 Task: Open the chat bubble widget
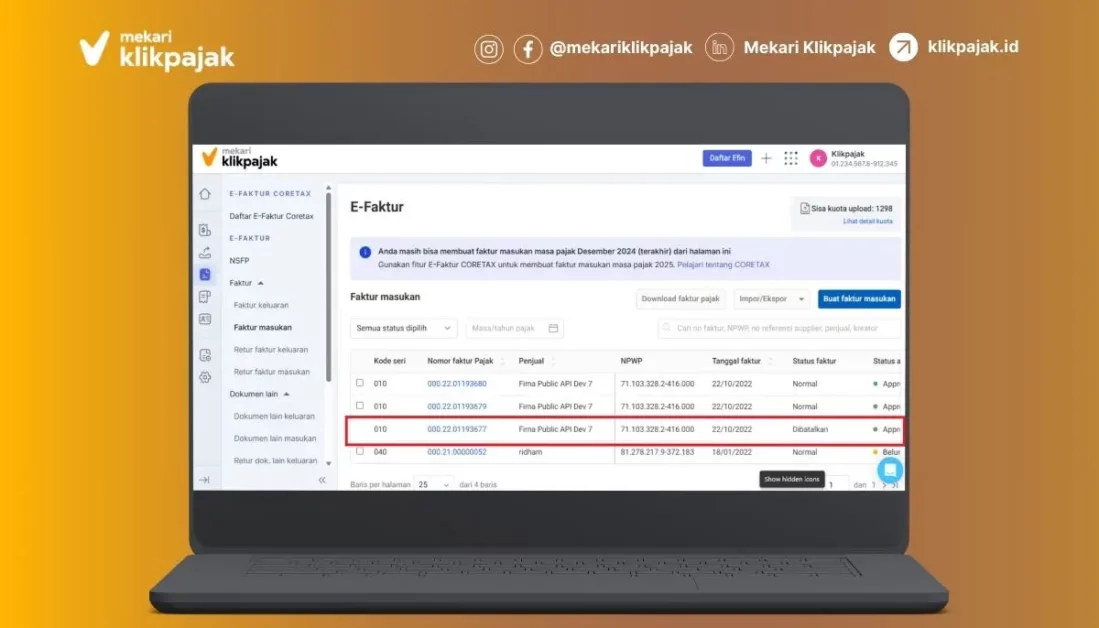tap(889, 470)
